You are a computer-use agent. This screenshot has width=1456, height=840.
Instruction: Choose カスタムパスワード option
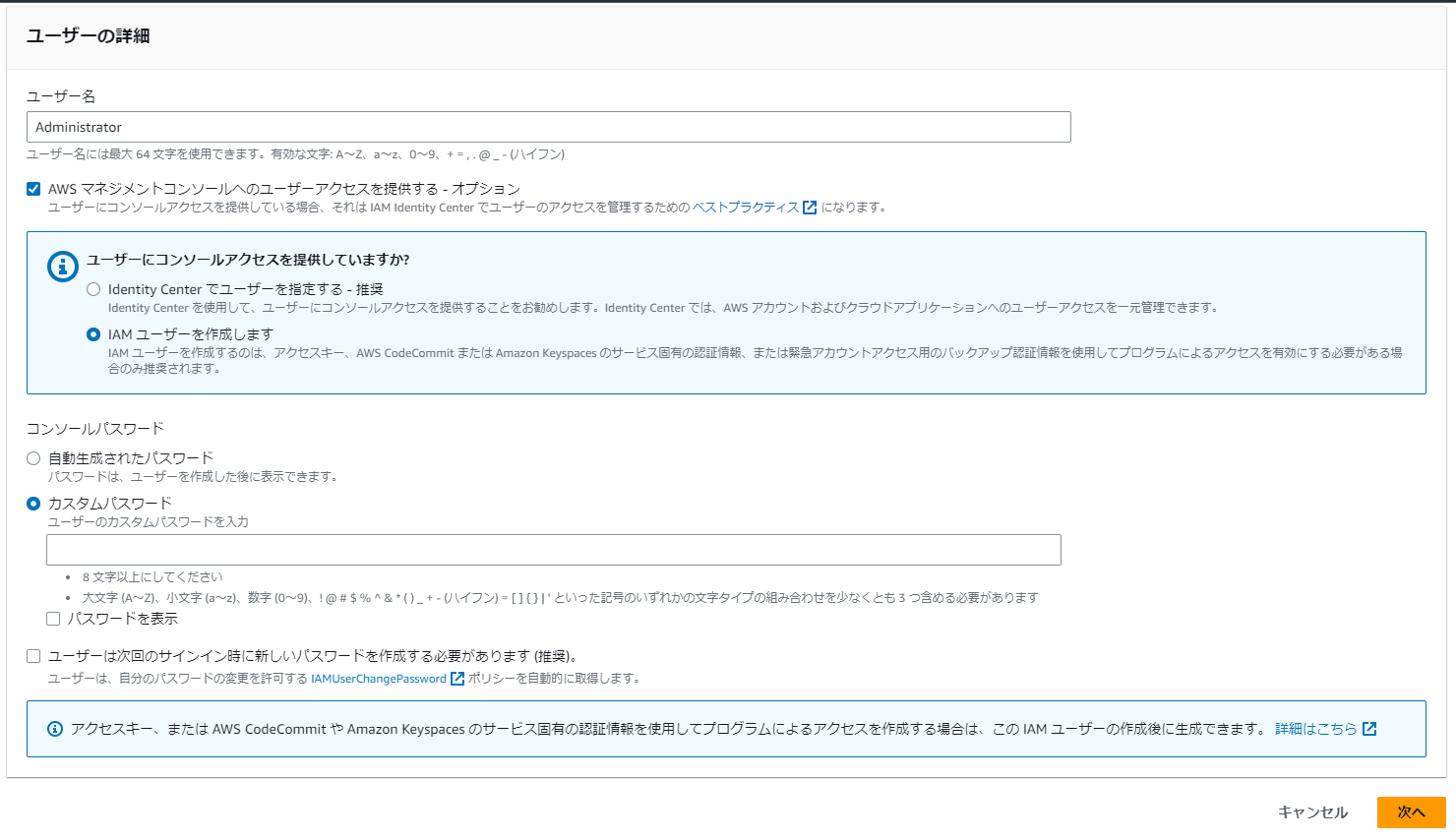point(33,504)
